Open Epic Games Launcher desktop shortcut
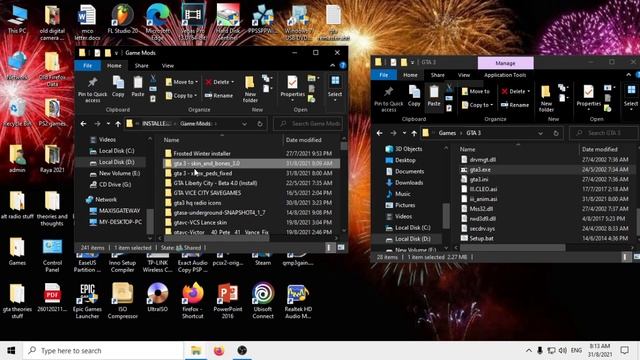The width and height of the screenshot is (640, 360). (x=87, y=300)
